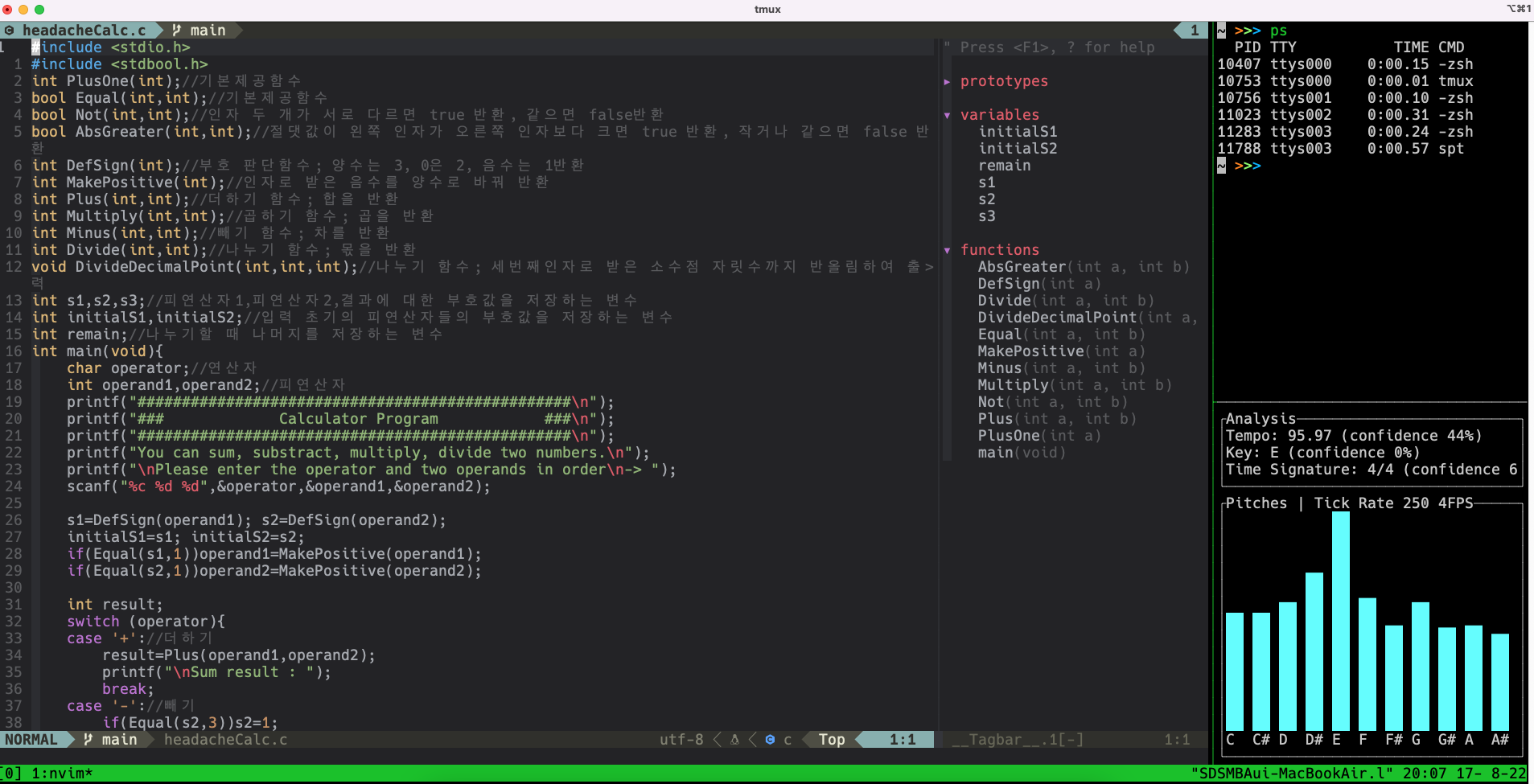Select the s2 variable in Tagbar
Screen dimensions: 1534x784
[987, 199]
